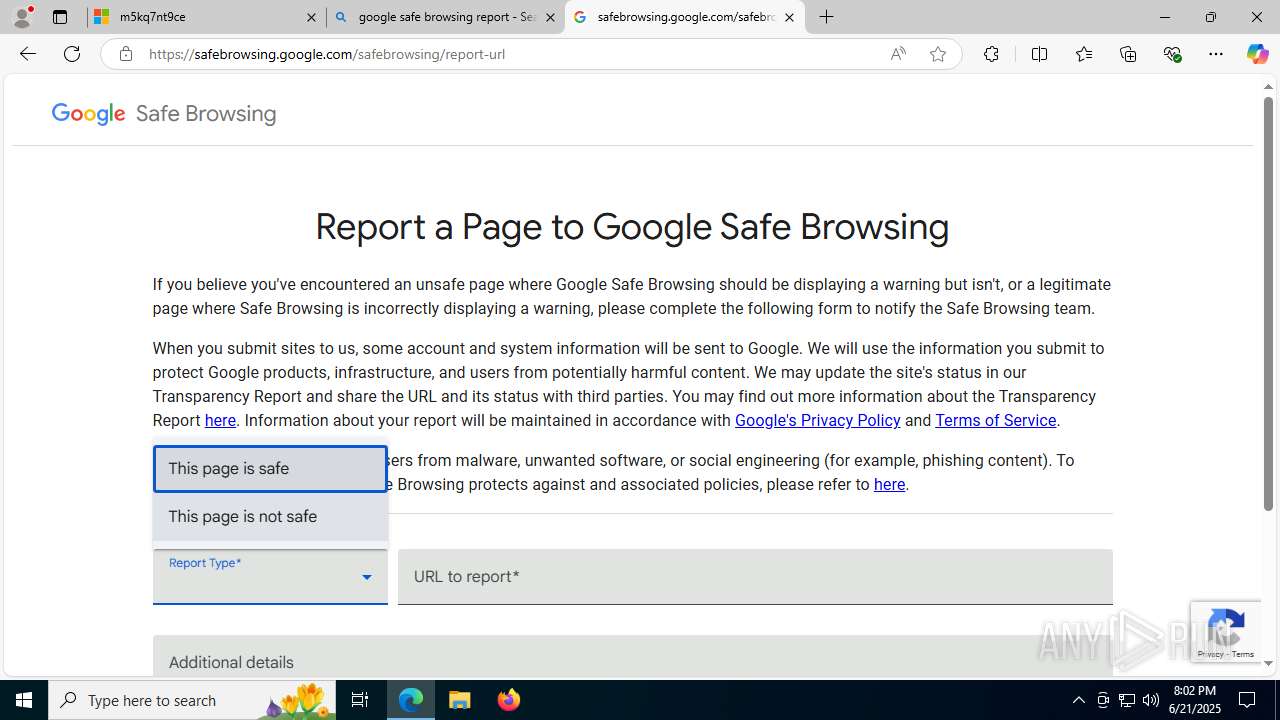The image size is (1280, 720).
Task: Close the m5kq7nt9ce tab
Action: pyautogui.click(x=311, y=17)
